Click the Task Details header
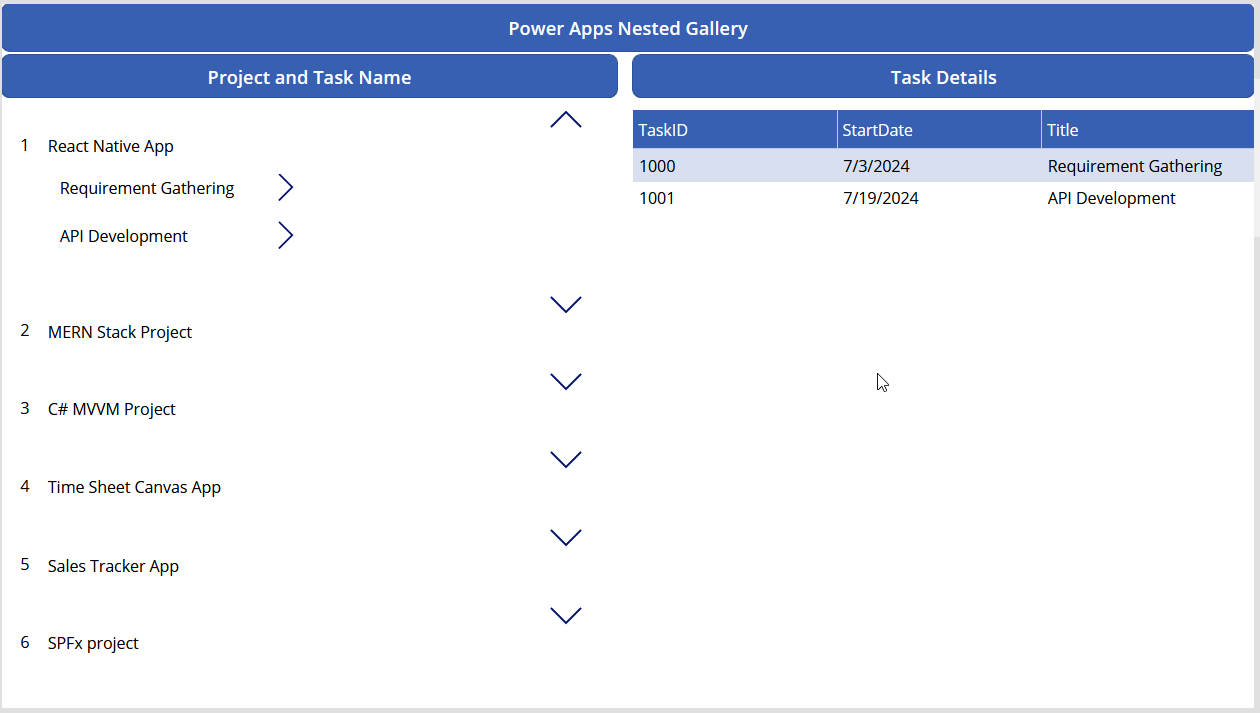This screenshot has width=1260, height=713. [943, 77]
